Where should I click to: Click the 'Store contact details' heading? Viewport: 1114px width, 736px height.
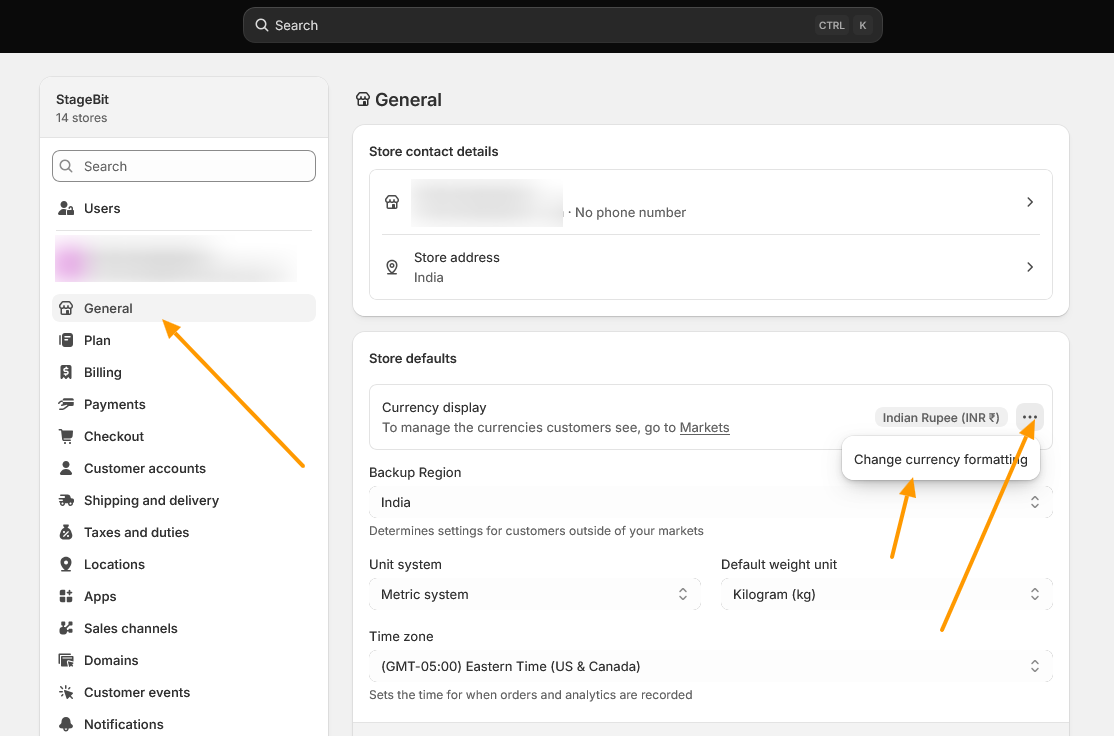(x=433, y=151)
